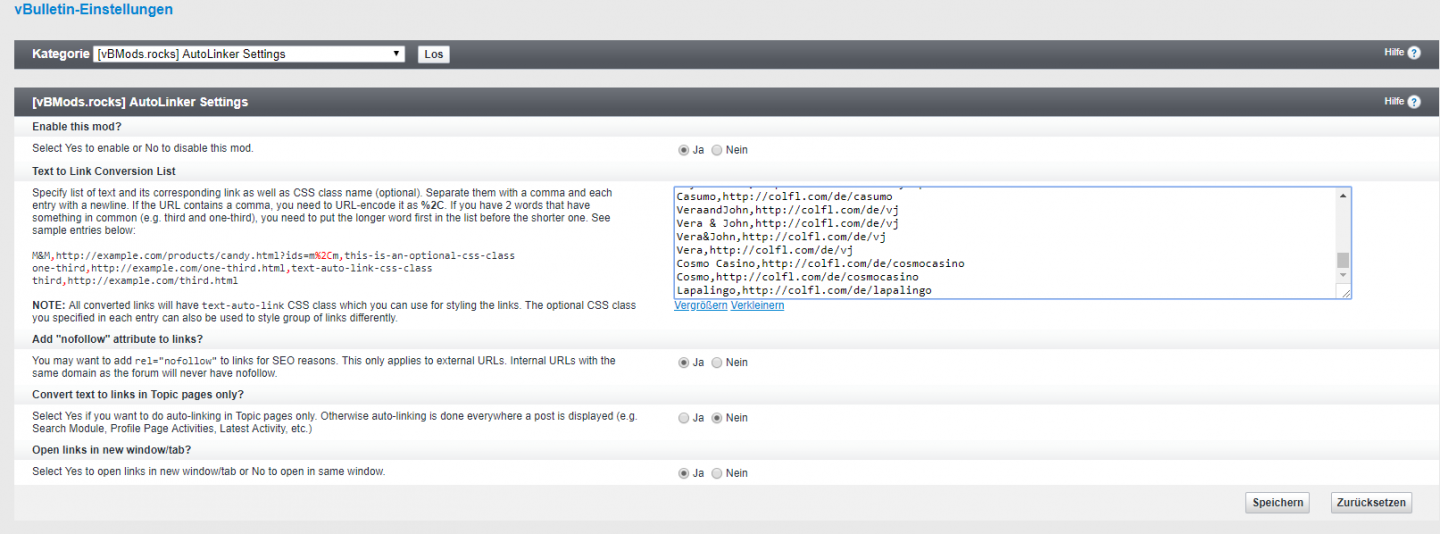The height and width of the screenshot is (534, 1440).
Task: Click the Add "nofollow" attribute to links? label
Action: coord(117,339)
